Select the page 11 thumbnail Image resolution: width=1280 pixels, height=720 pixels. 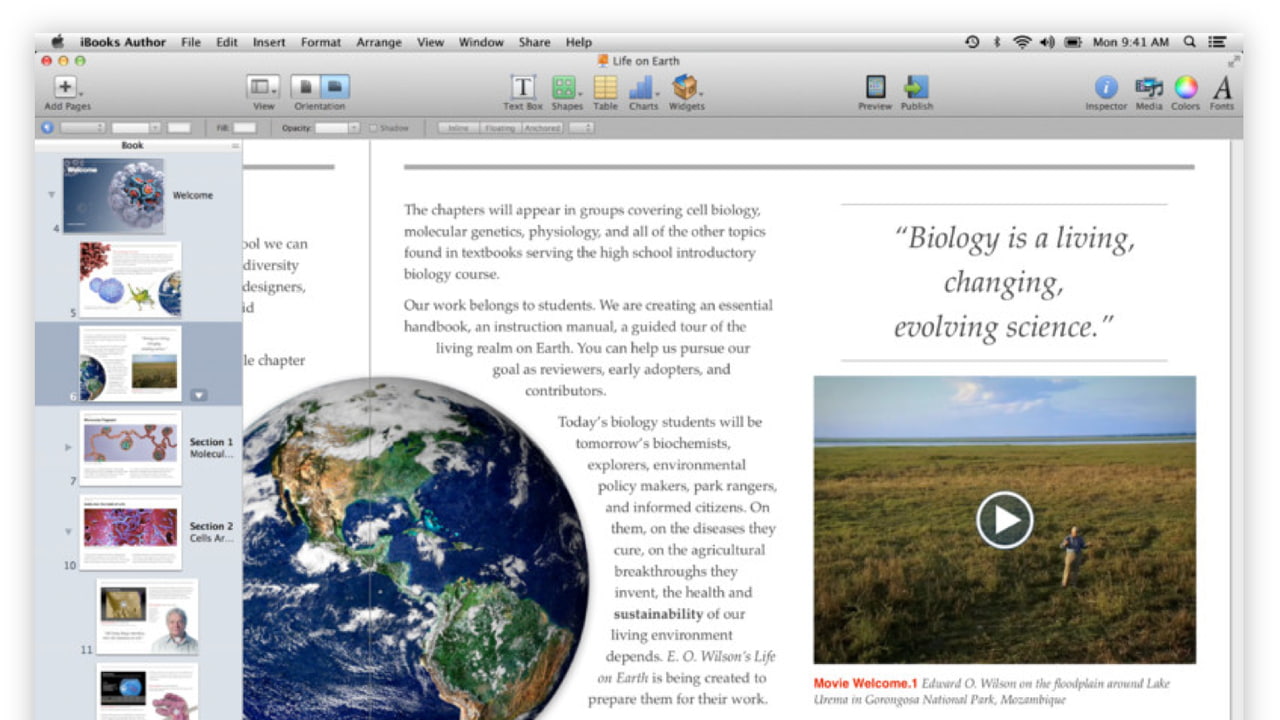coord(148,616)
